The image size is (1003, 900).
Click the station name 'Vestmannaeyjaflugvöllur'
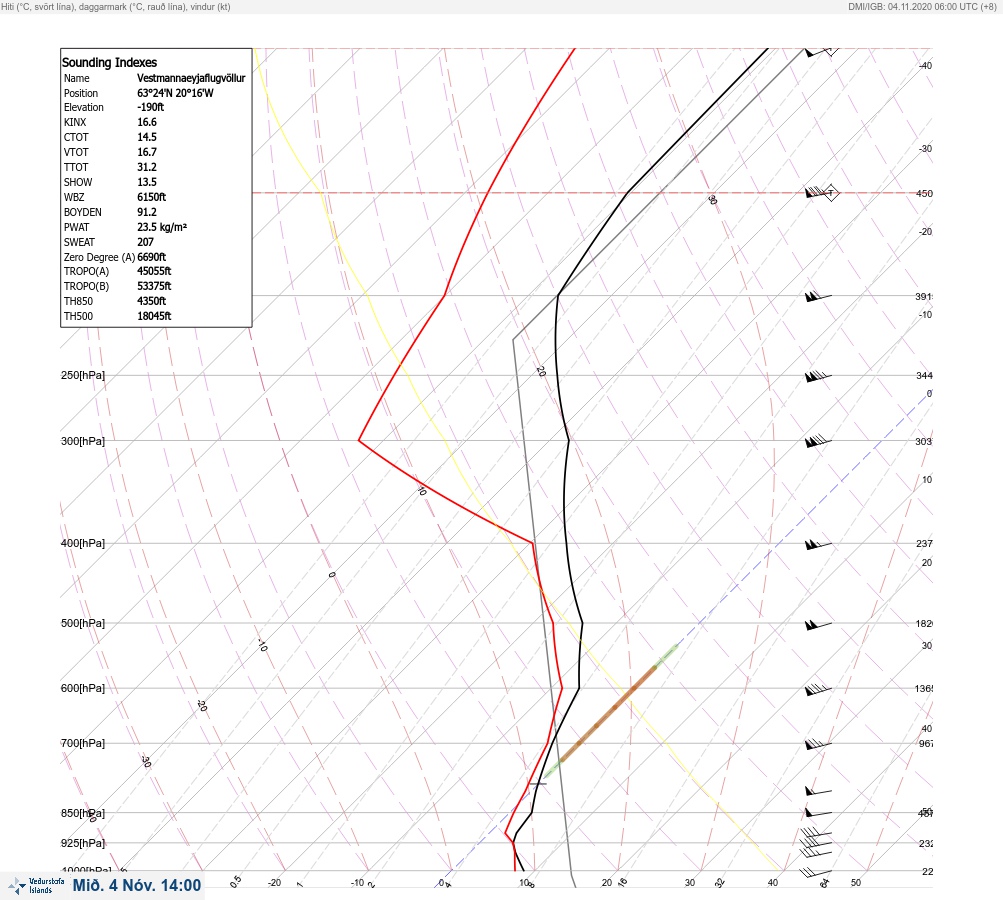coord(191,78)
